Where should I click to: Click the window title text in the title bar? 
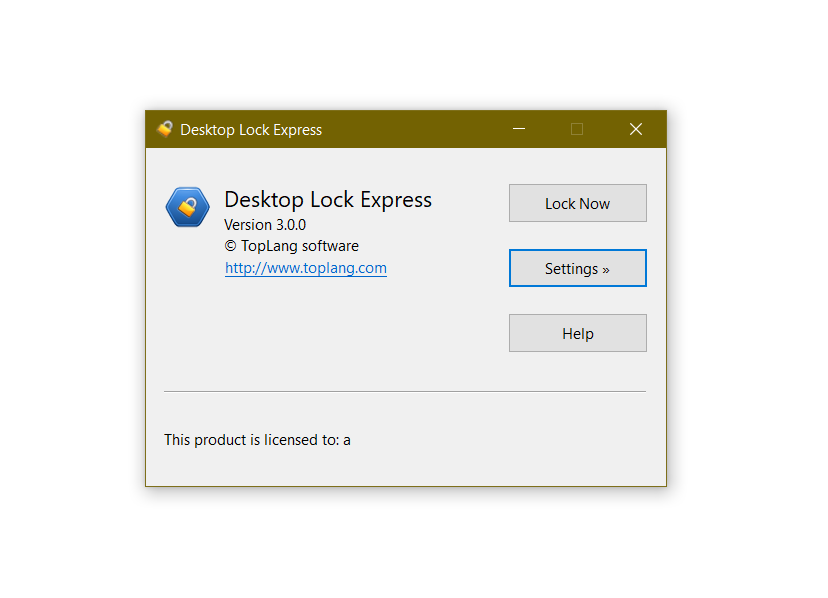251,130
